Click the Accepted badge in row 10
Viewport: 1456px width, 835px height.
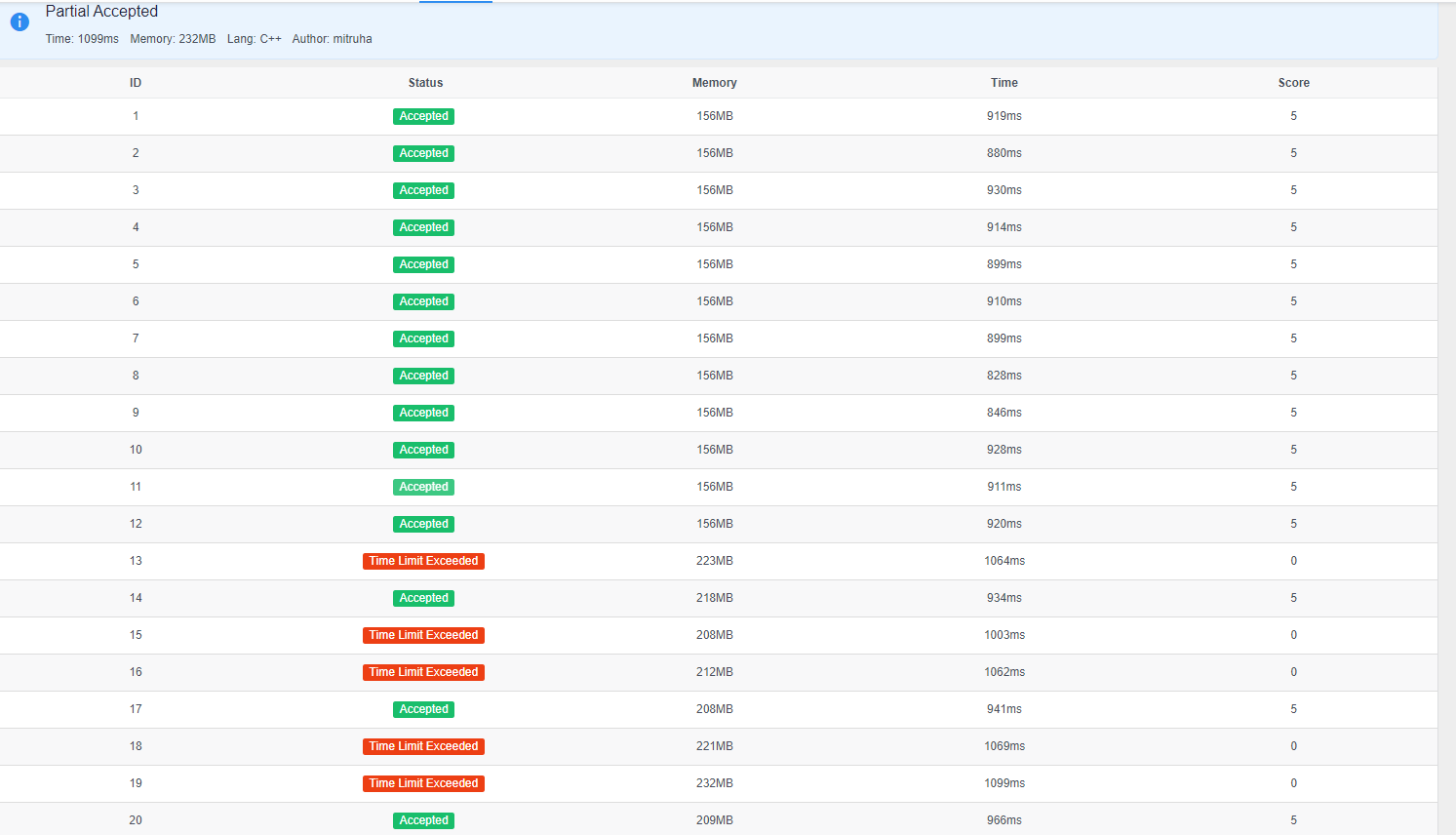pyautogui.click(x=424, y=450)
